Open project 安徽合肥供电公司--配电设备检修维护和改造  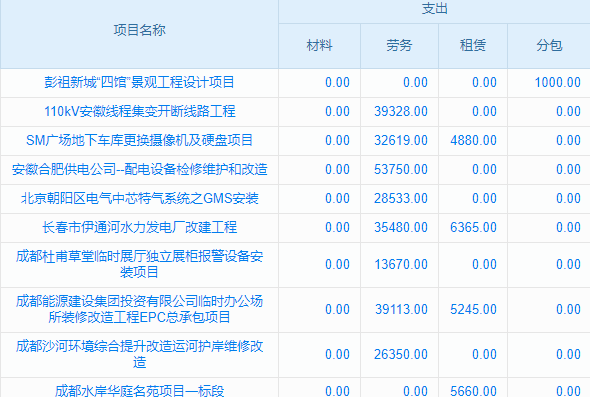pyautogui.click(x=139, y=169)
